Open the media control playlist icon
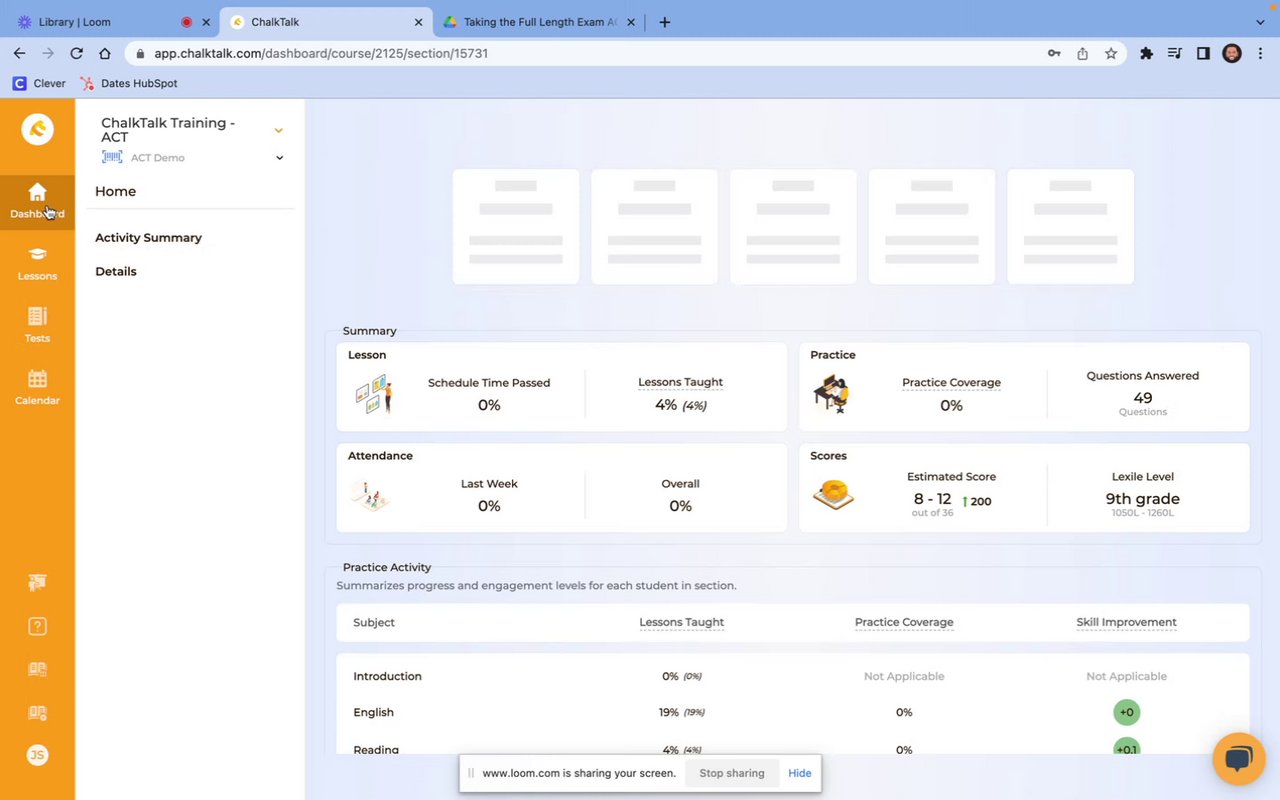Viewport: 1280px width, 800px height. [1175, 53]
